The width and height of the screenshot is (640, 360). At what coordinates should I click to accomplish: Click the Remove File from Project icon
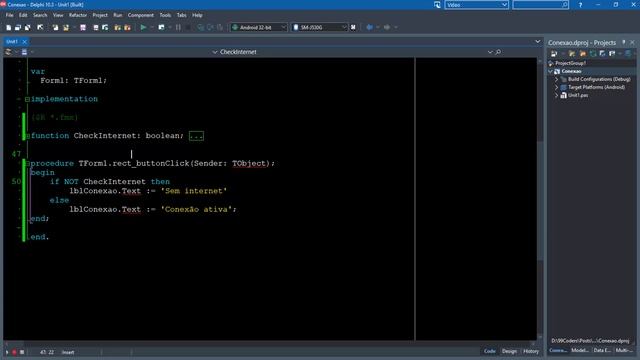(127, 27)
